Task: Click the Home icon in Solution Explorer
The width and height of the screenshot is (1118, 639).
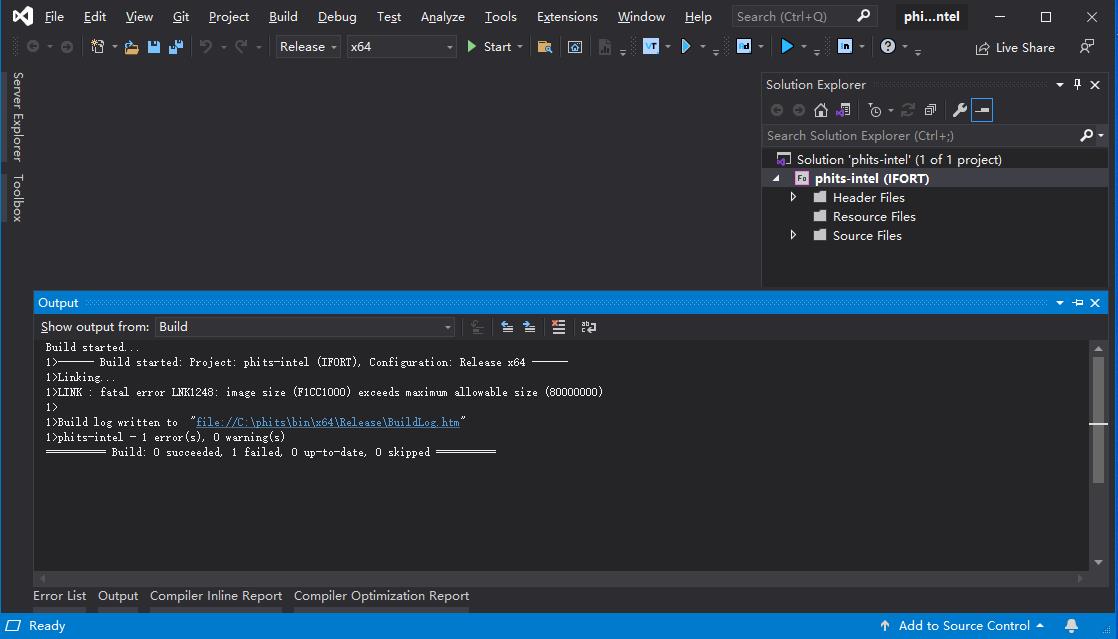Action: (821, 110)
